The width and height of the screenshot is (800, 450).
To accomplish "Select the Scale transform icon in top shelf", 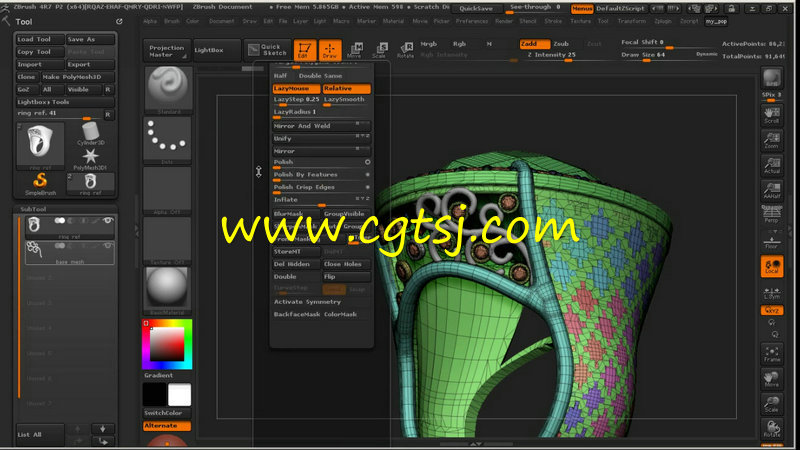I will pyautogui.click(x=380, y=50).
